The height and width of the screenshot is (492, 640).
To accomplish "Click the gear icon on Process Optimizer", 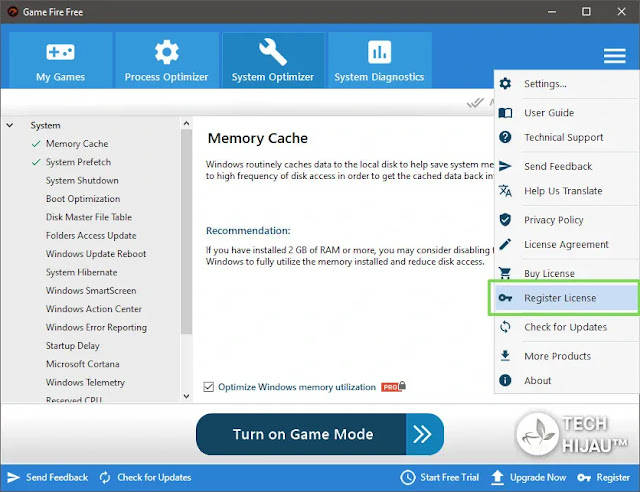I will click(x=167, y=52).
